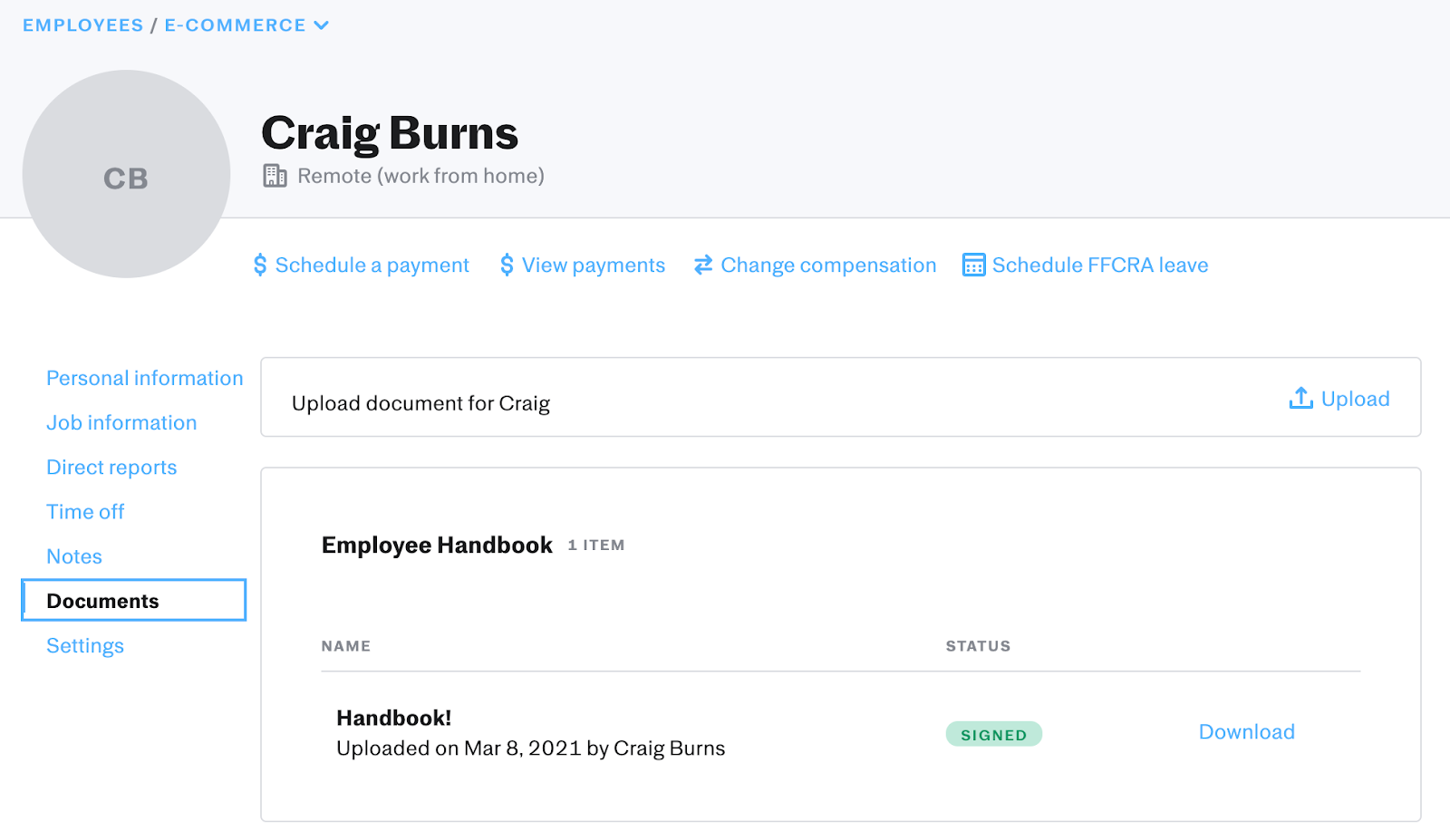Open the E-Commerce breadcrumb text

235,25
